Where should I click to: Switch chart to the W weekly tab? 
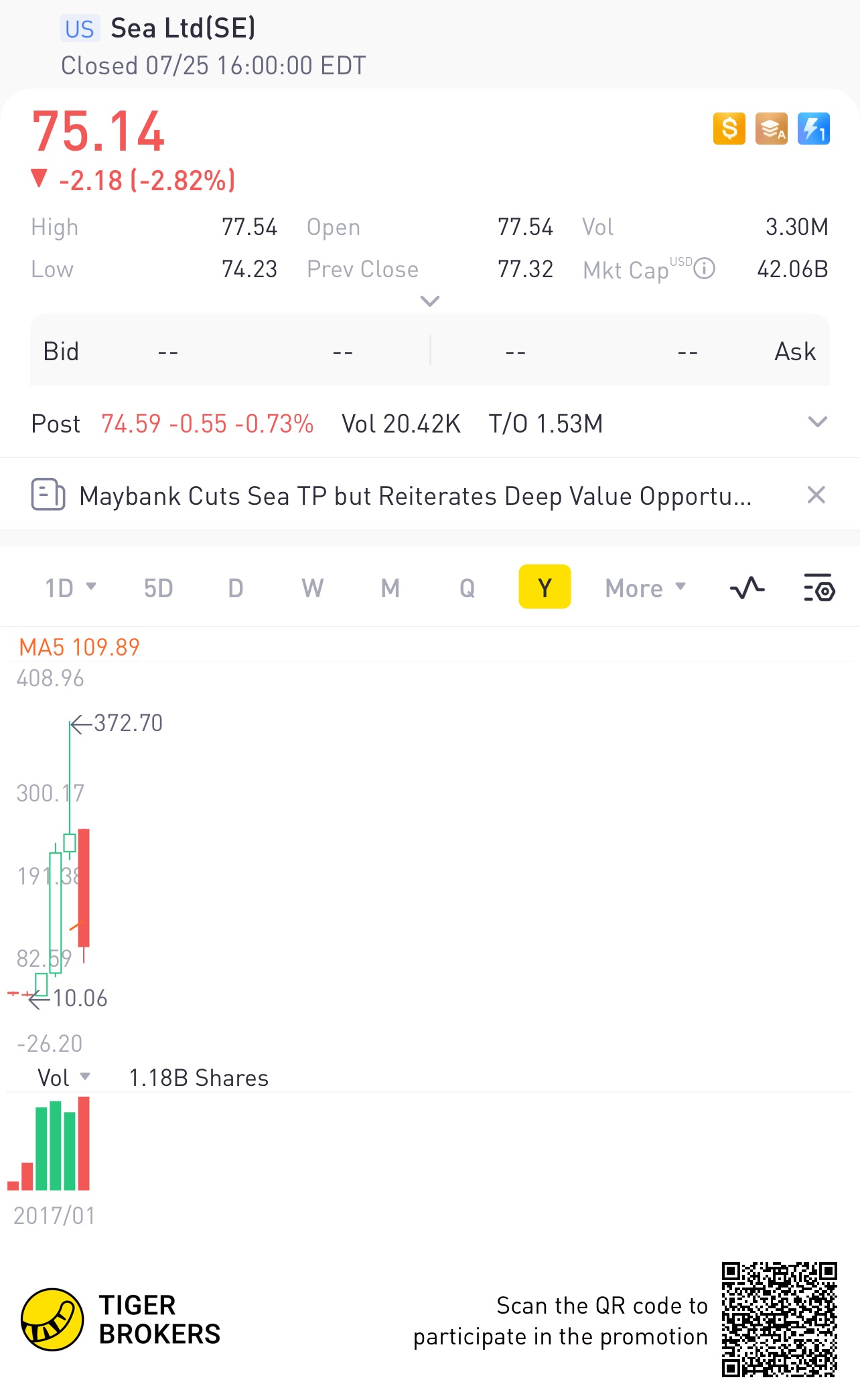click(313, 589)
